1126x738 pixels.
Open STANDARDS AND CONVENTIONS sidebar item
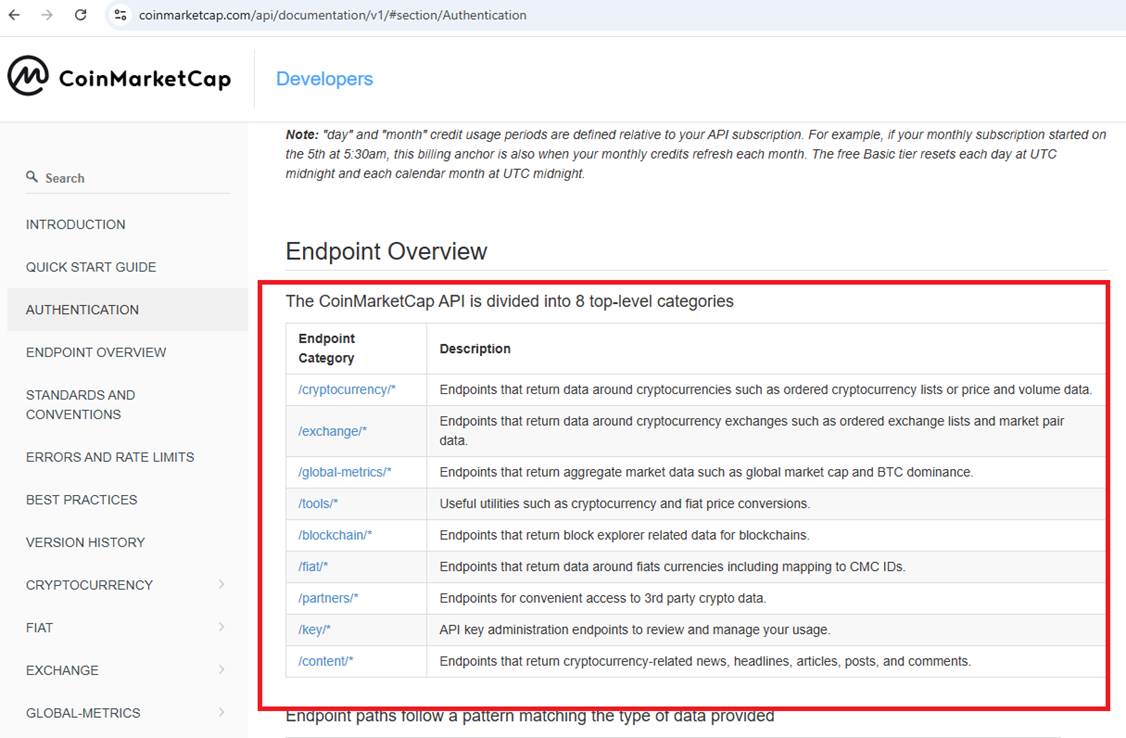[x=80, y=405]
